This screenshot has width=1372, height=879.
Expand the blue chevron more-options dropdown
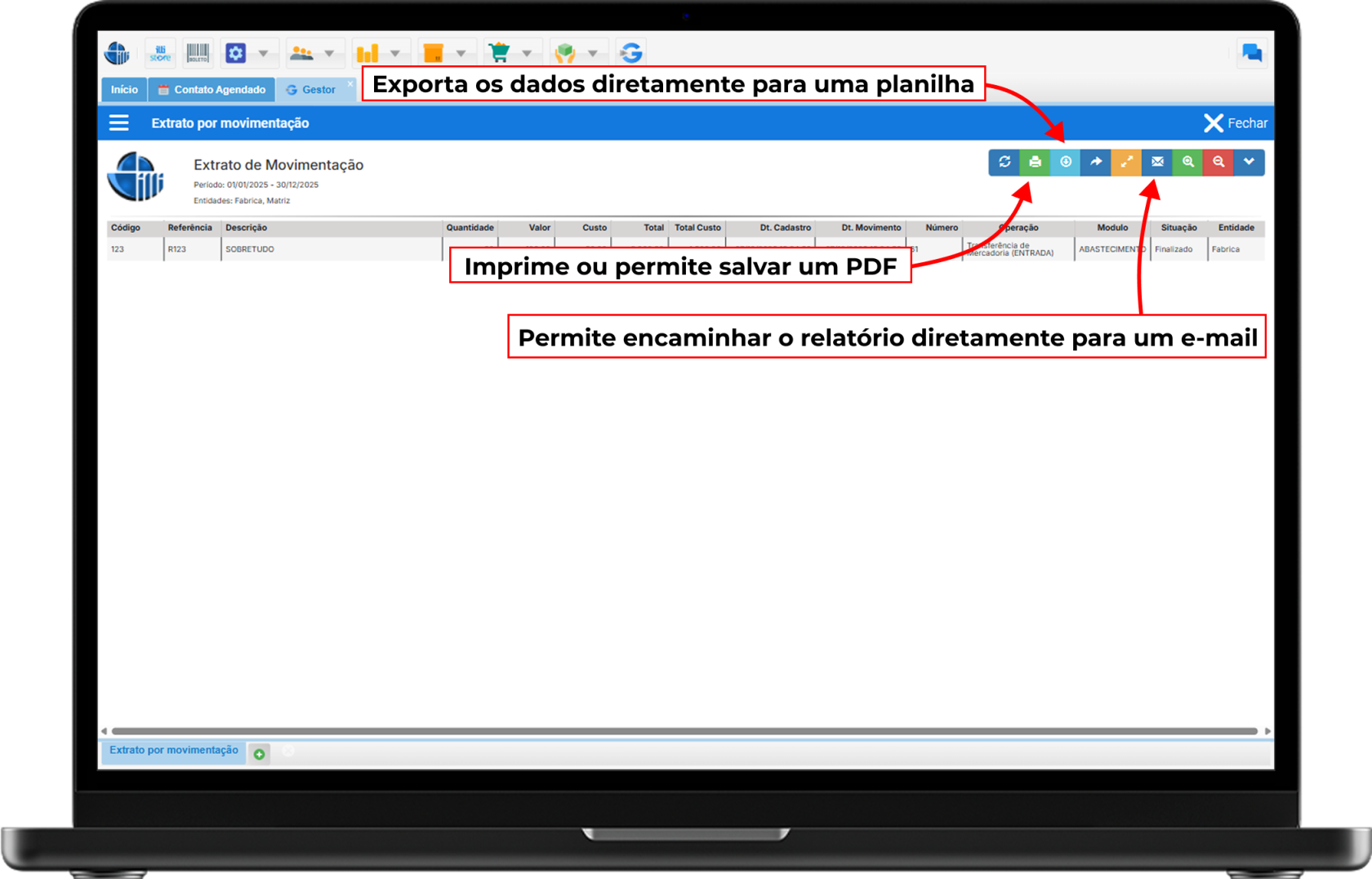click(x=1249, y=162)
